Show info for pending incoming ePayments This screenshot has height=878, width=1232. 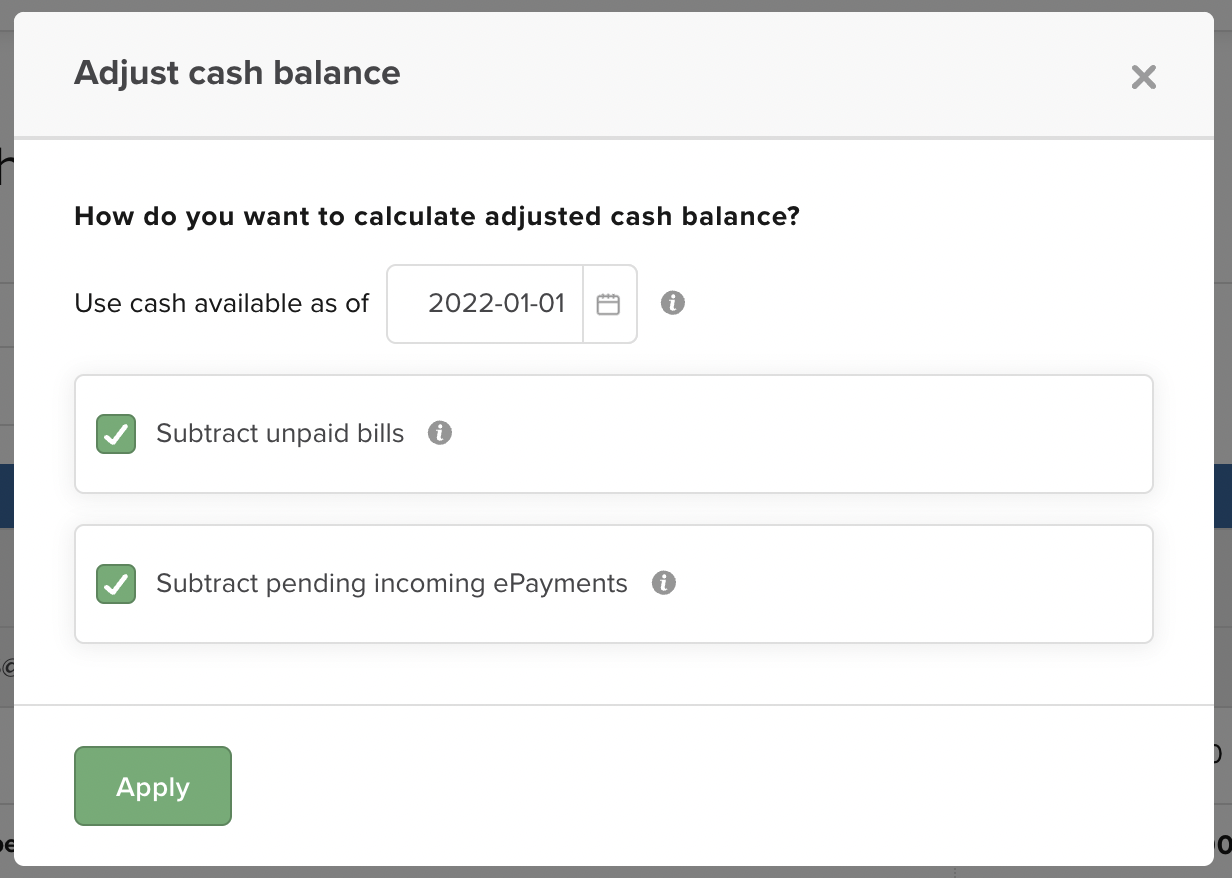tap(664, 583)
